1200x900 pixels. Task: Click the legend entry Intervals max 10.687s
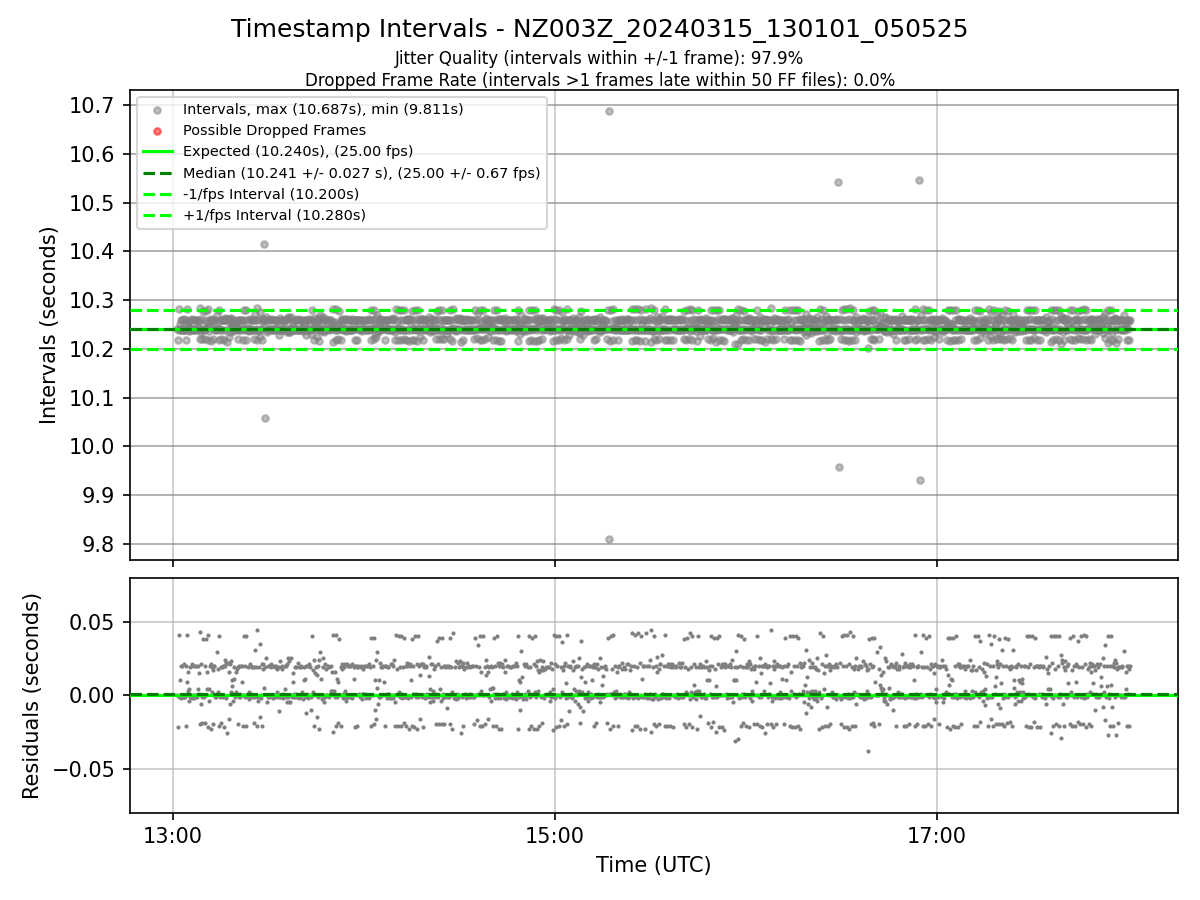(323, 109)
